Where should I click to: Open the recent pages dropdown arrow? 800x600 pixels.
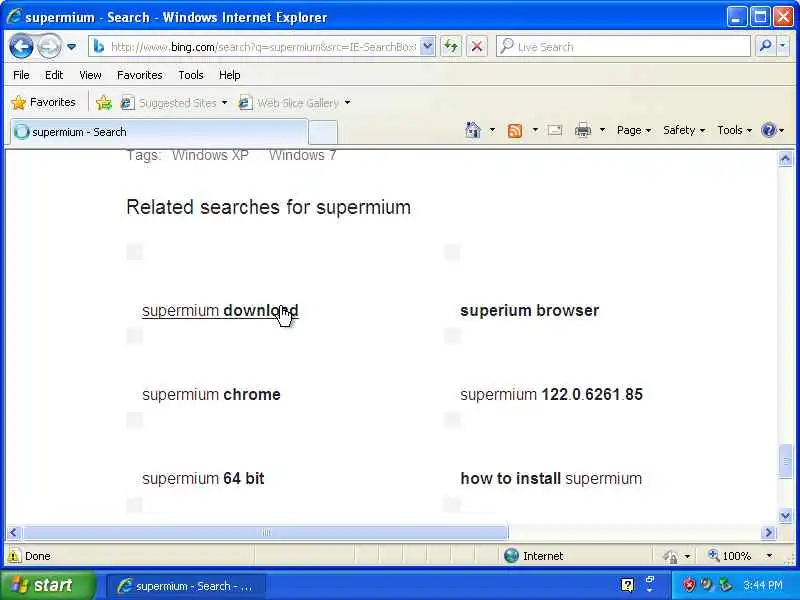click(x=71, y=46)
